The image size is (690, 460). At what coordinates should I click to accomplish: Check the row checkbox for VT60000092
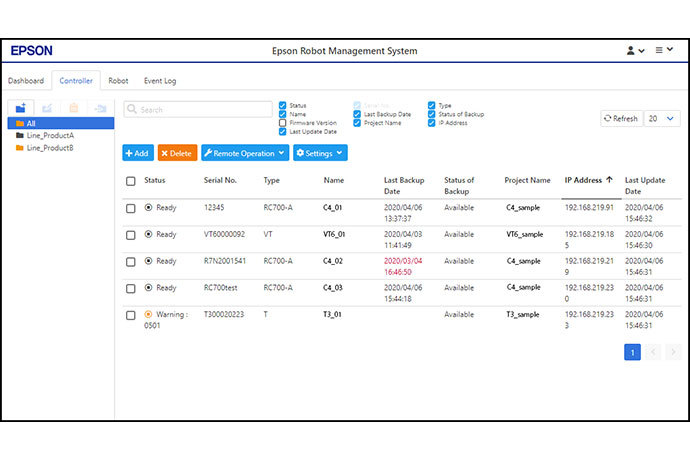tap(131, 235)
